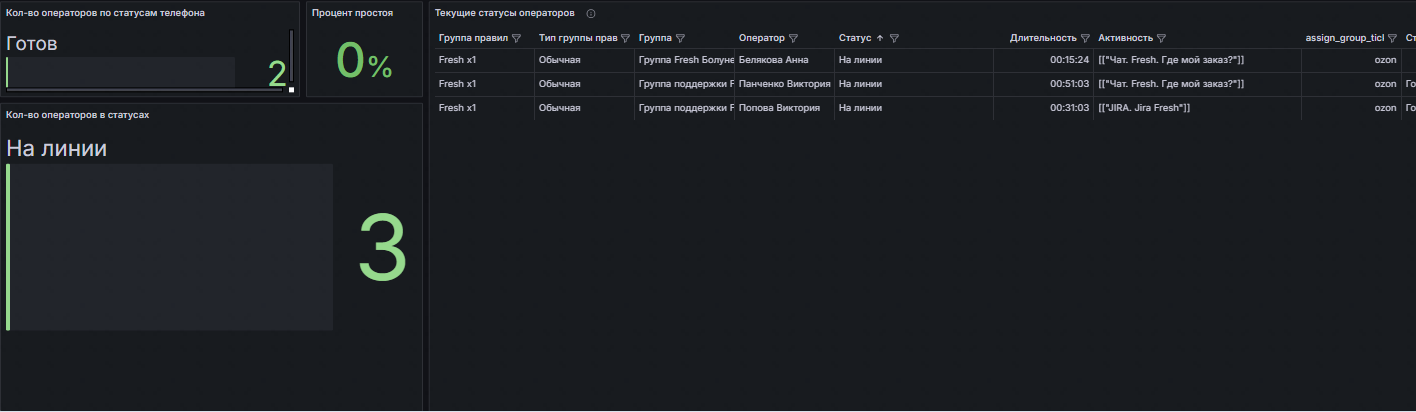Sort table by Оператор header
The height and width of the screenshot is (412, 1416).
click(x=762, y=38)
